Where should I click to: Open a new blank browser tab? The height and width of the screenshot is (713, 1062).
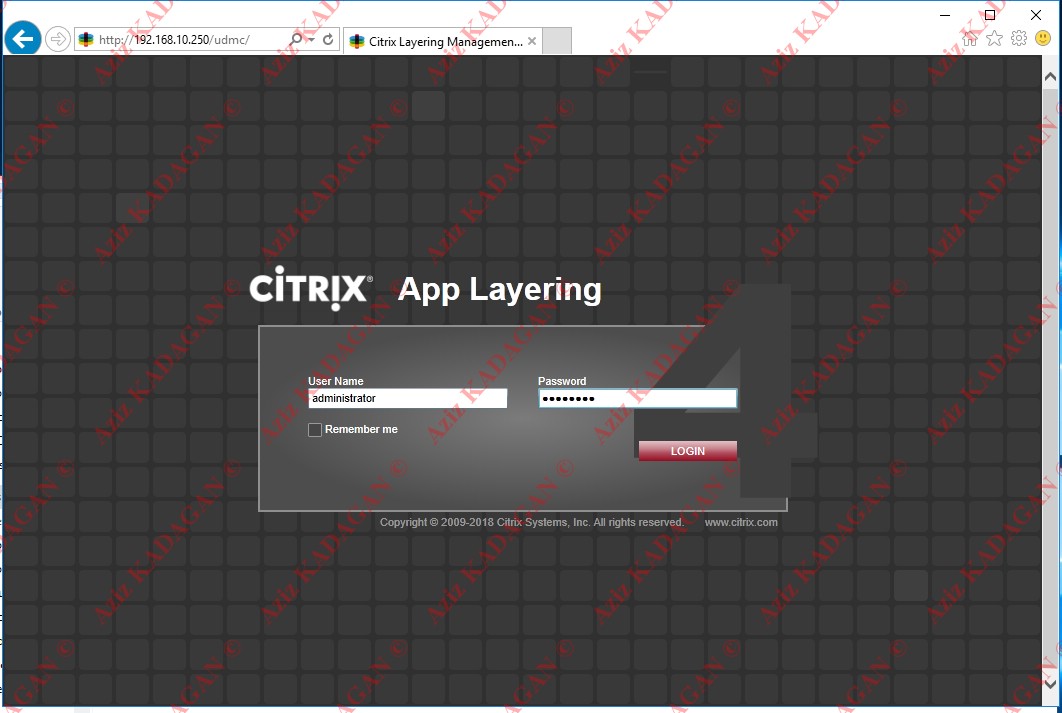point(557,41)
